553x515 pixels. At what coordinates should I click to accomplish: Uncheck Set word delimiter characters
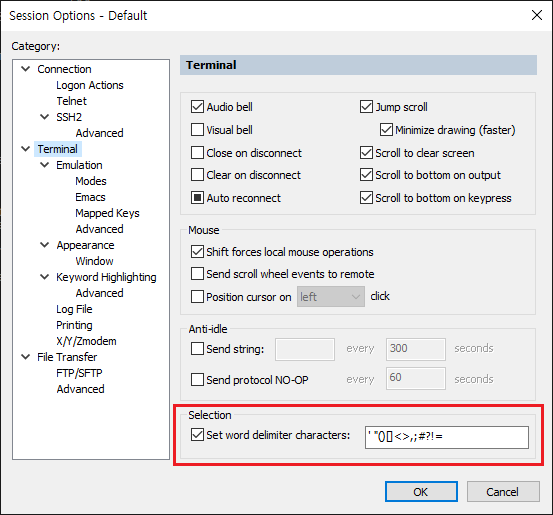pos(197,435)
